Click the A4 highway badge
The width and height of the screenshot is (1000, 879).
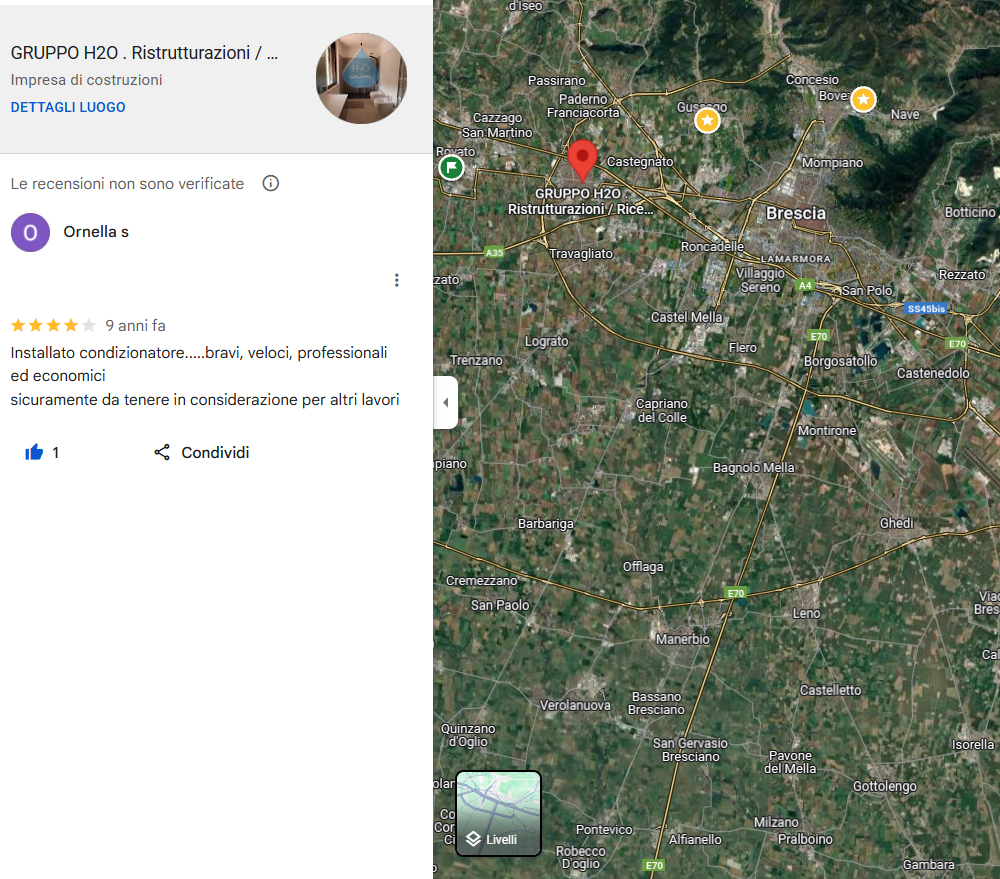click(x=805, y=285)
